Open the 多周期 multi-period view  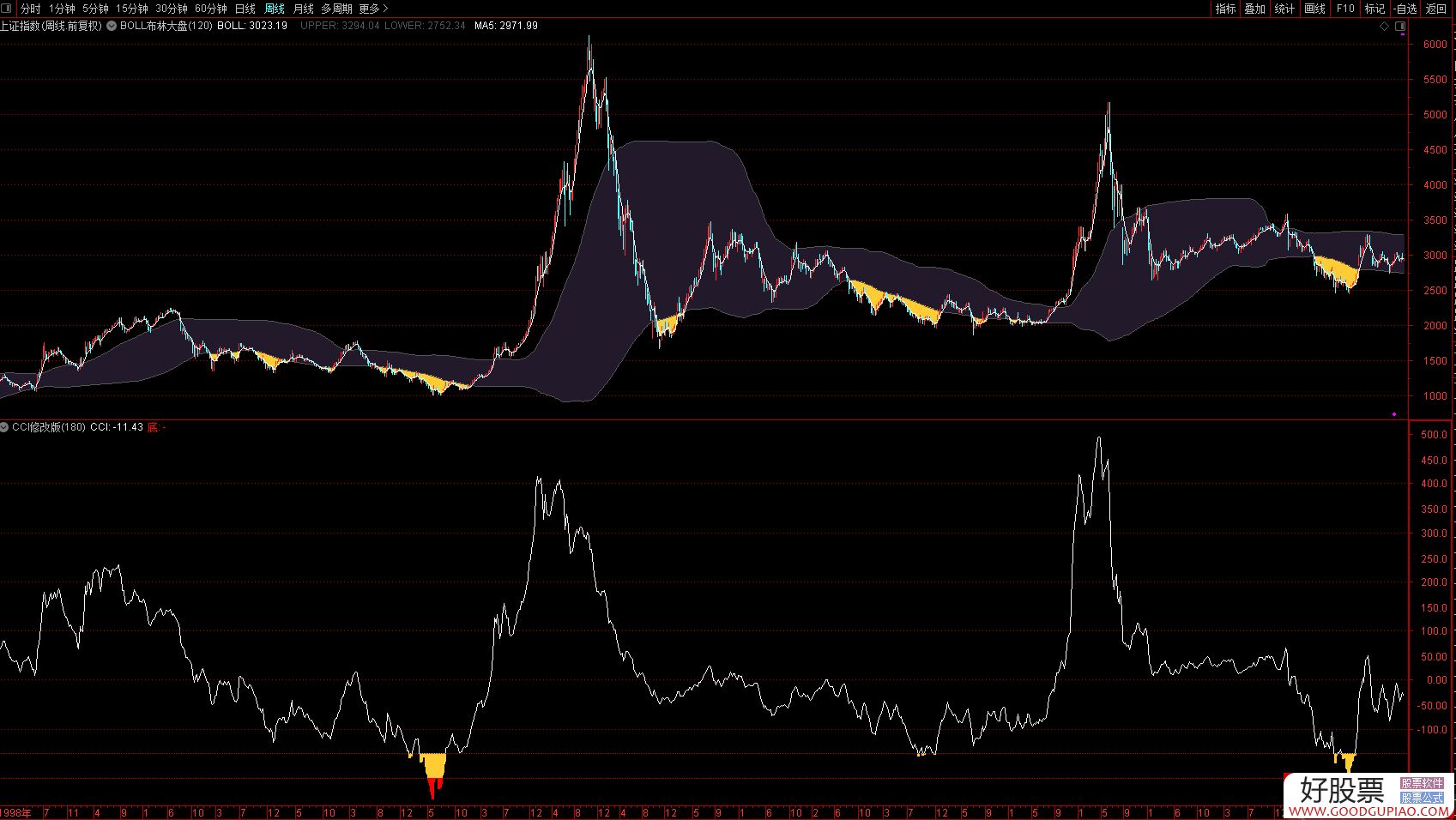[336, 9]
